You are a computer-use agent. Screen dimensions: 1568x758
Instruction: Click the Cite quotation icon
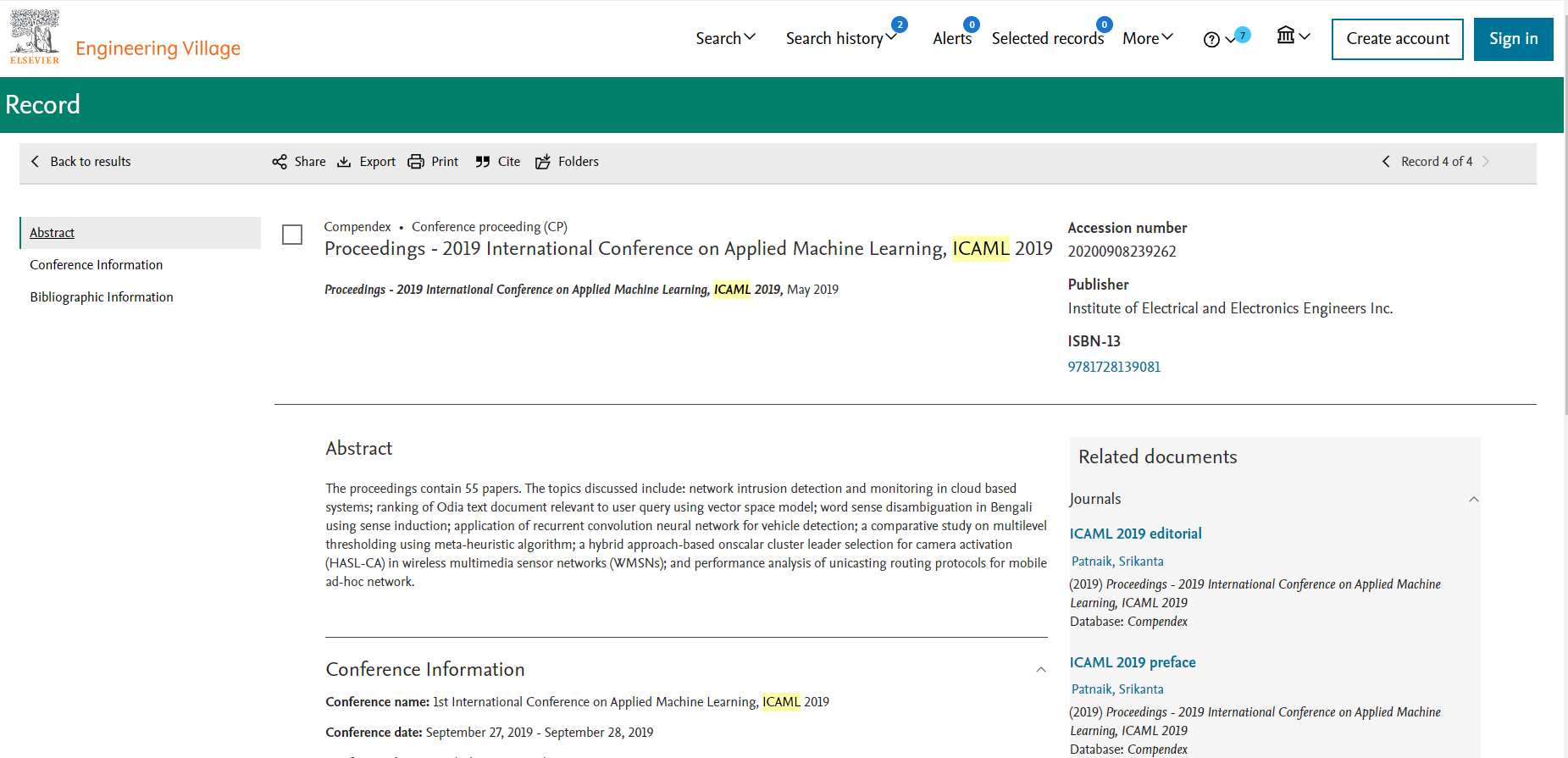pos(483,162)
